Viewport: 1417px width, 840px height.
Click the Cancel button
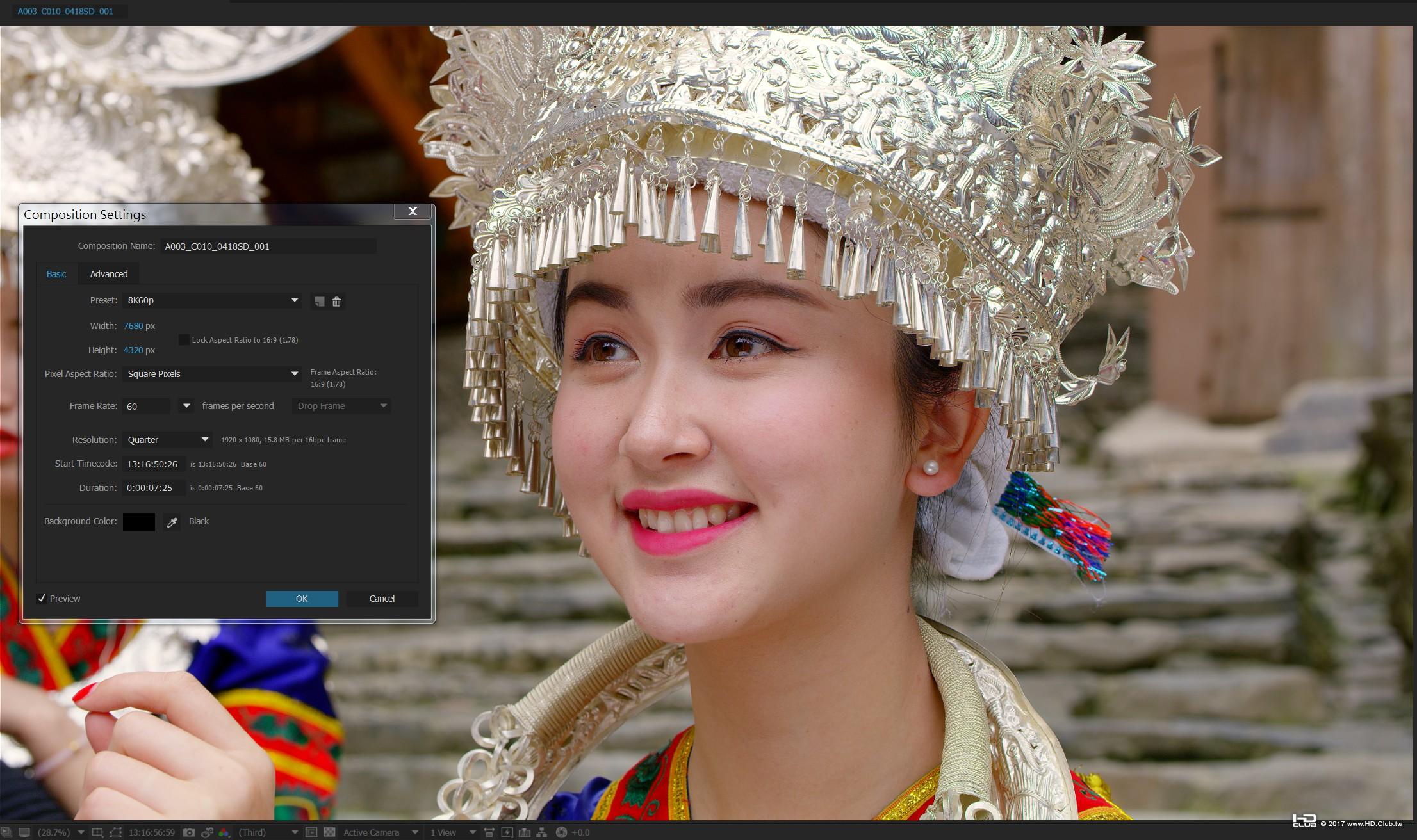(382, 599)
